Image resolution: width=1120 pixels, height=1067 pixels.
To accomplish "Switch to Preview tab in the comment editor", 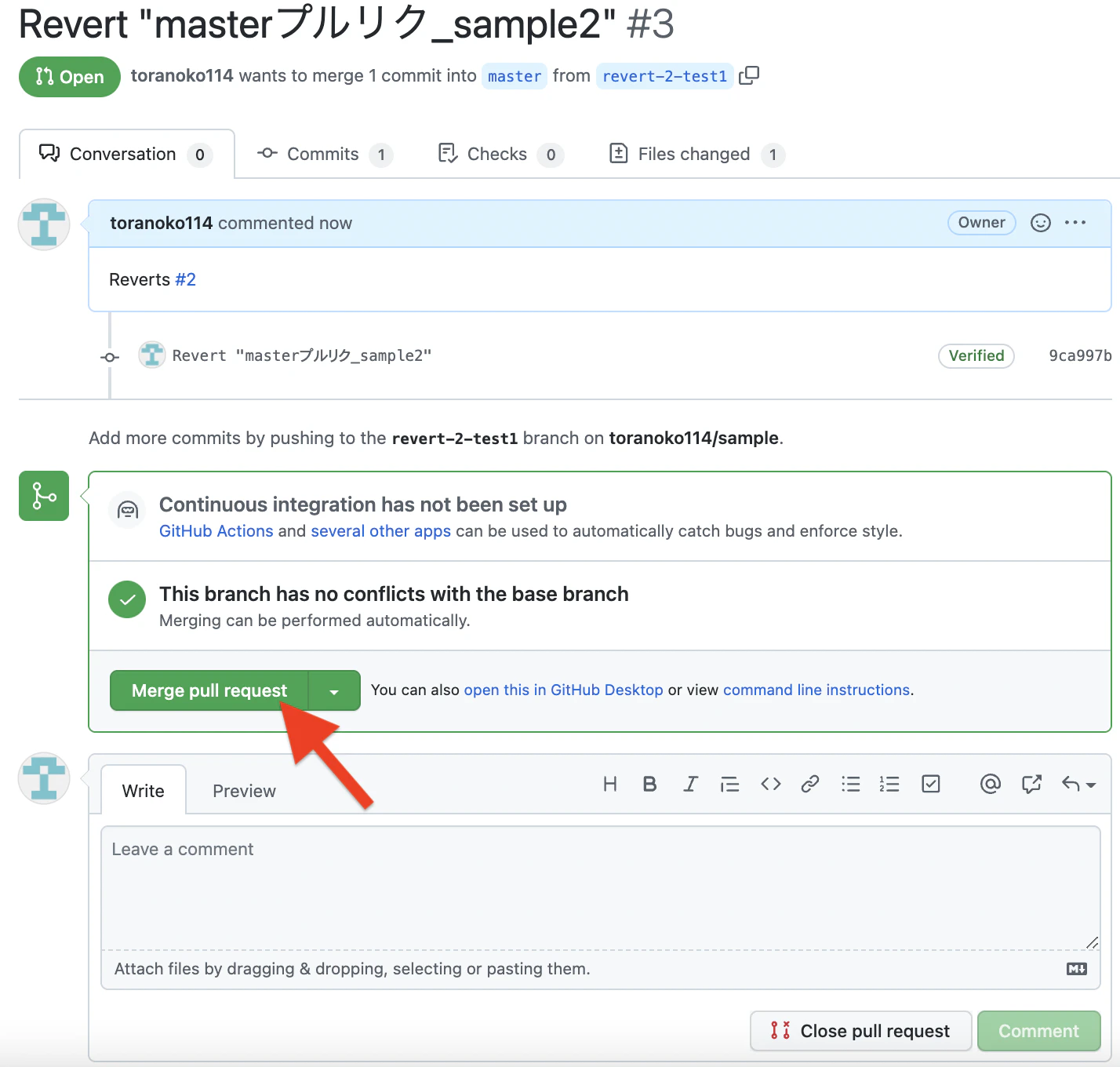I will 244,791.
